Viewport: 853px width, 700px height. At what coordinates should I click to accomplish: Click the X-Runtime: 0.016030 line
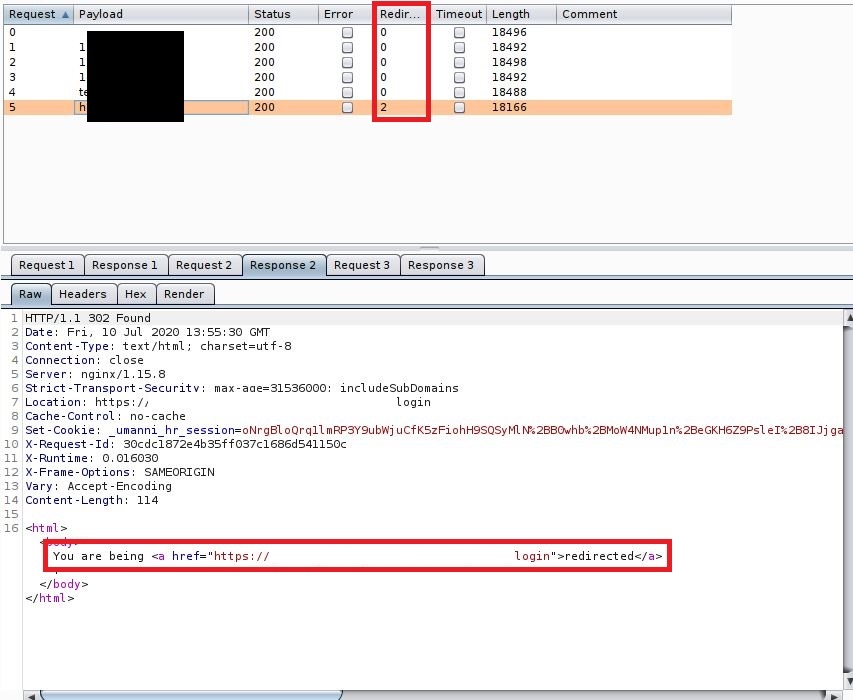91,458
